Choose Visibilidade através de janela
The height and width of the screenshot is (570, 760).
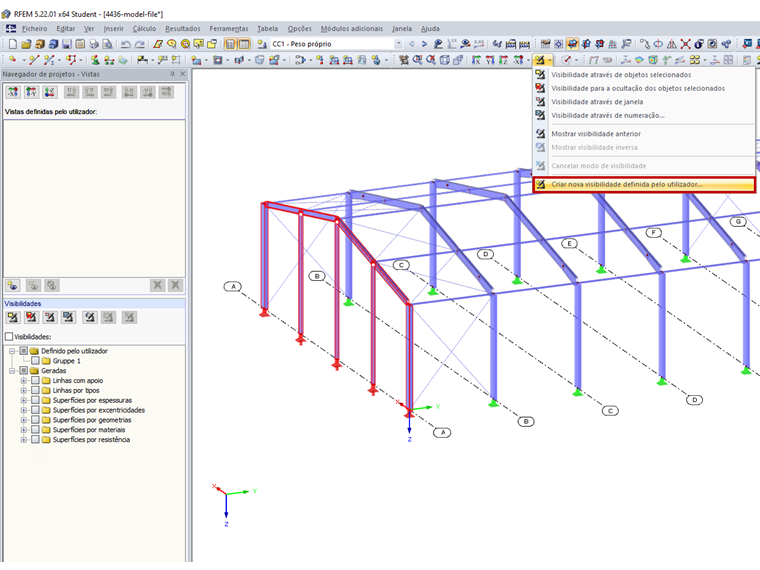click(x=644, y=102)
